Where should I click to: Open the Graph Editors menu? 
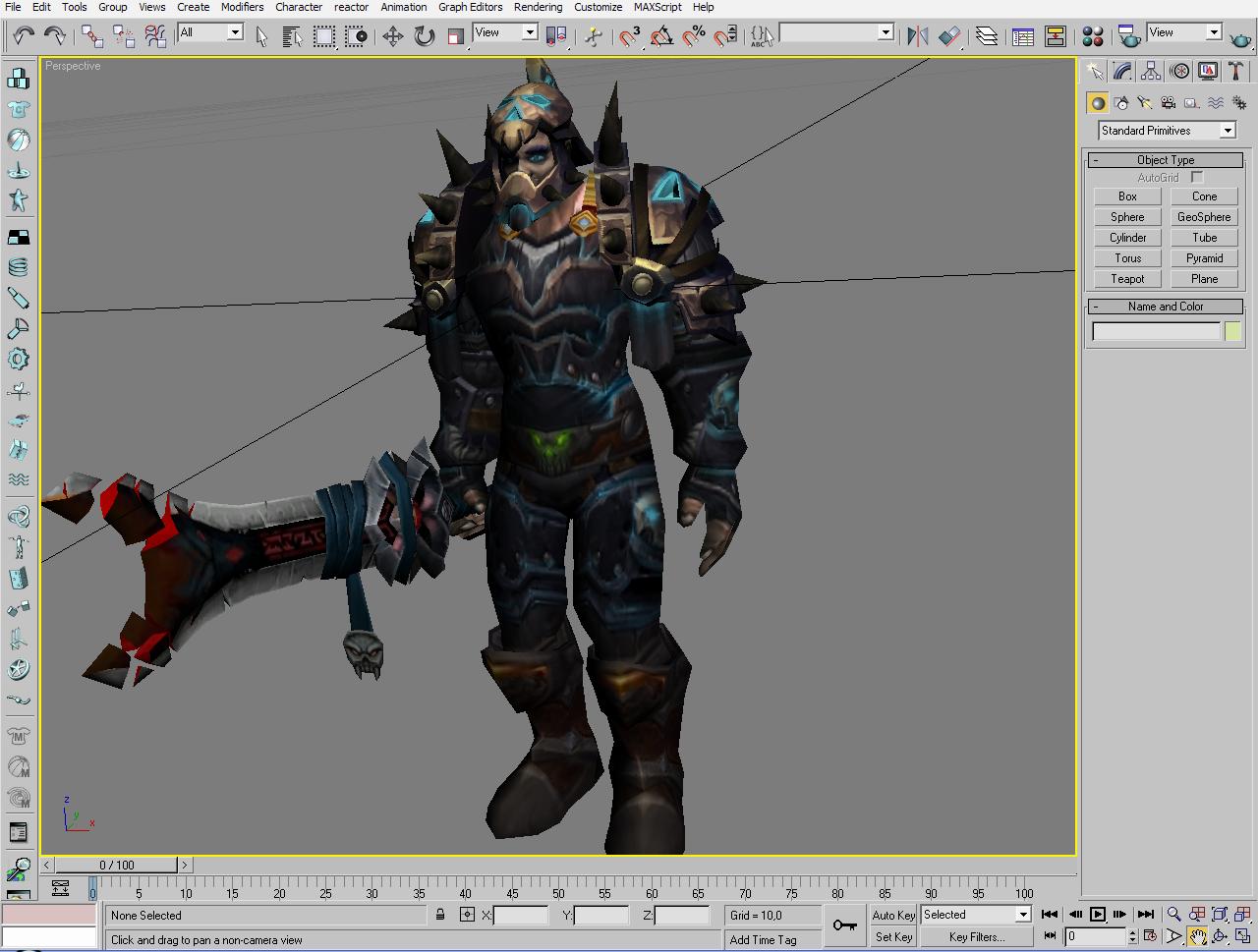(x=470, y=7)
